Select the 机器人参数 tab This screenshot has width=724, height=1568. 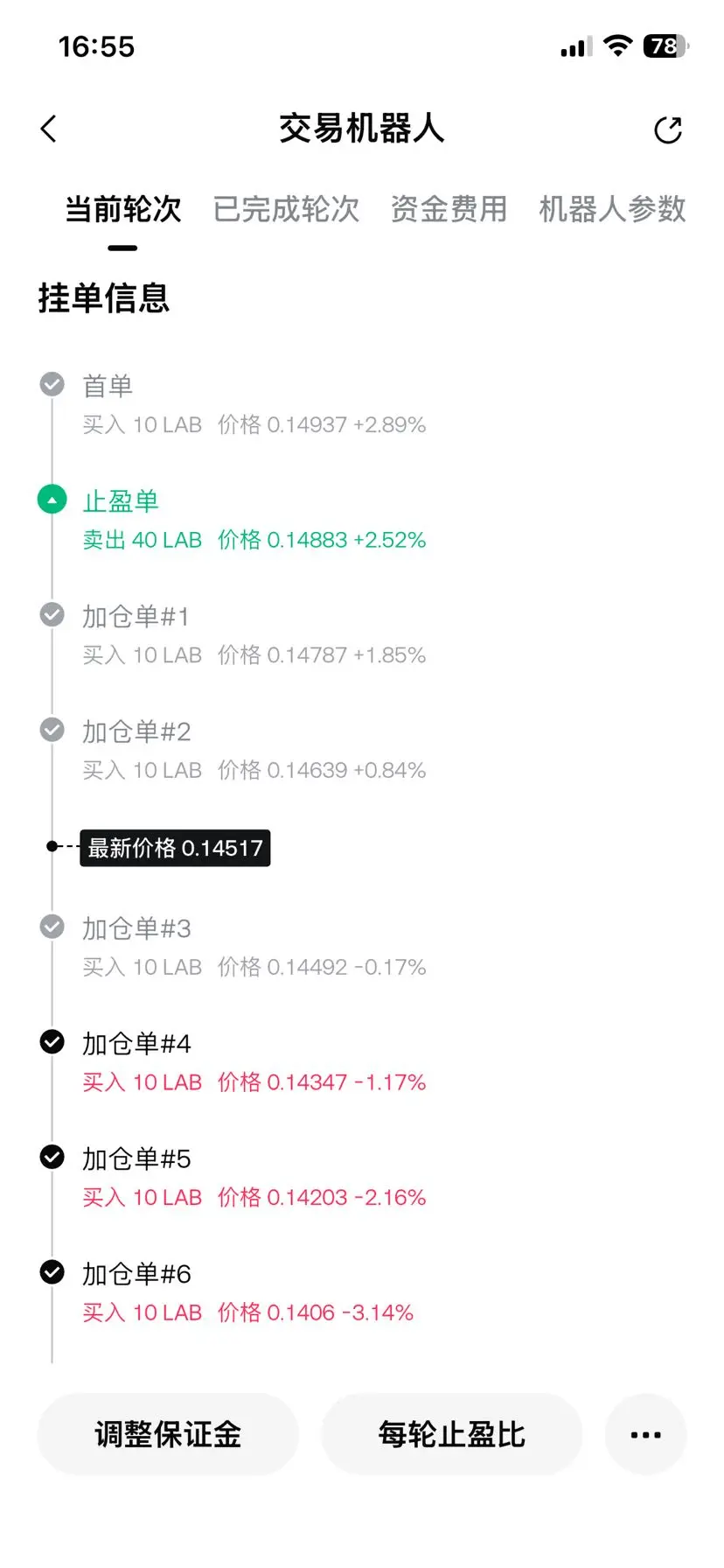click(612, 209)
